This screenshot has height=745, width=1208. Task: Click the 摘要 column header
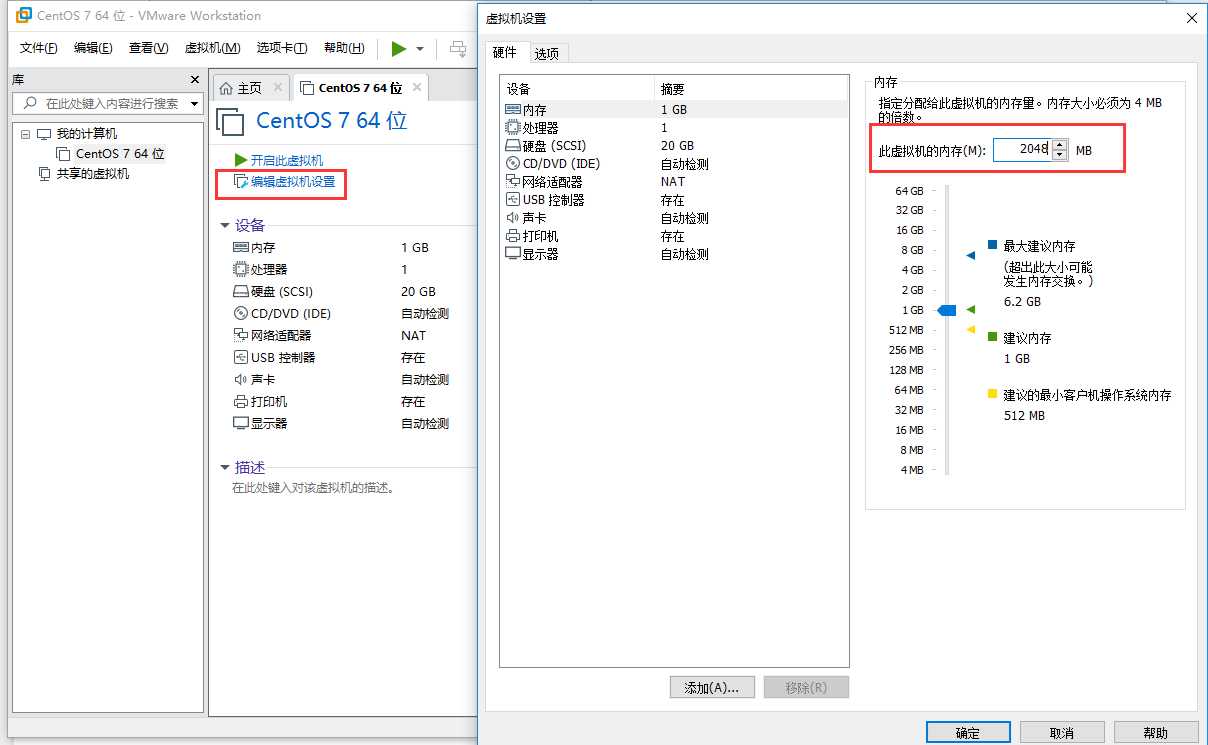(x=751, y=89)
